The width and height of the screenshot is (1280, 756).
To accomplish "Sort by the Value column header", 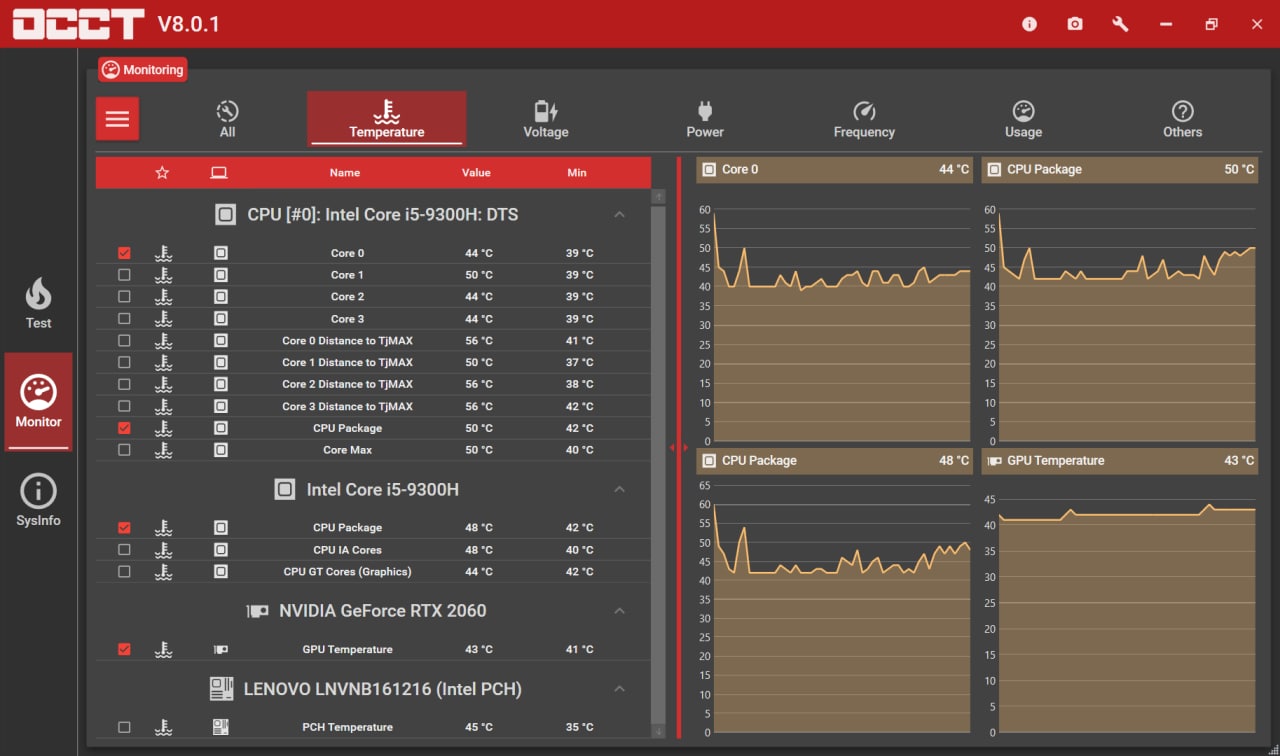I will tap(476, 173).
